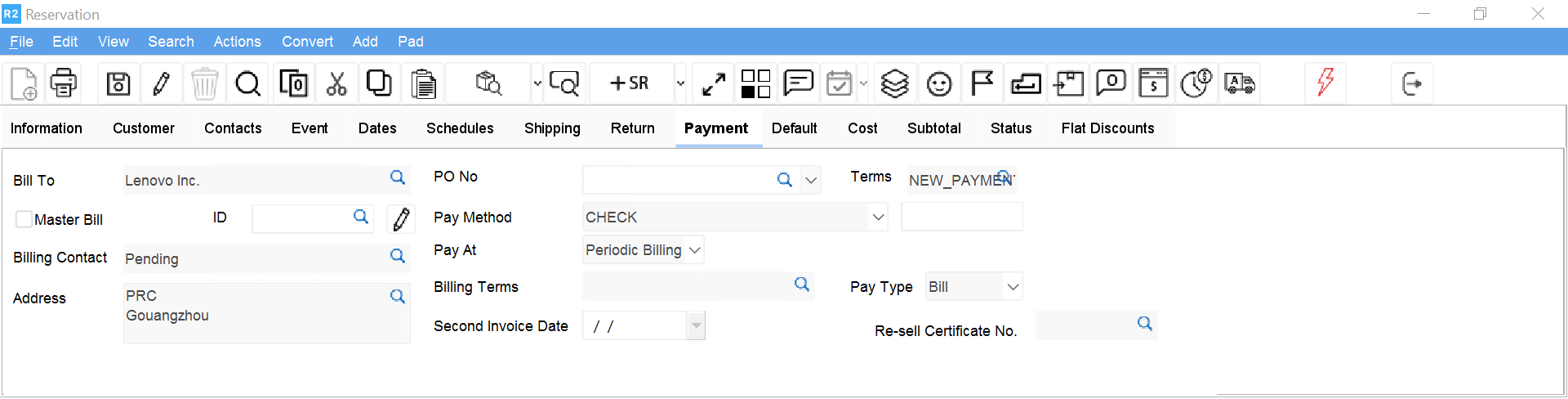Click the delivery truck toolbar icon

tap(1239, 83)
